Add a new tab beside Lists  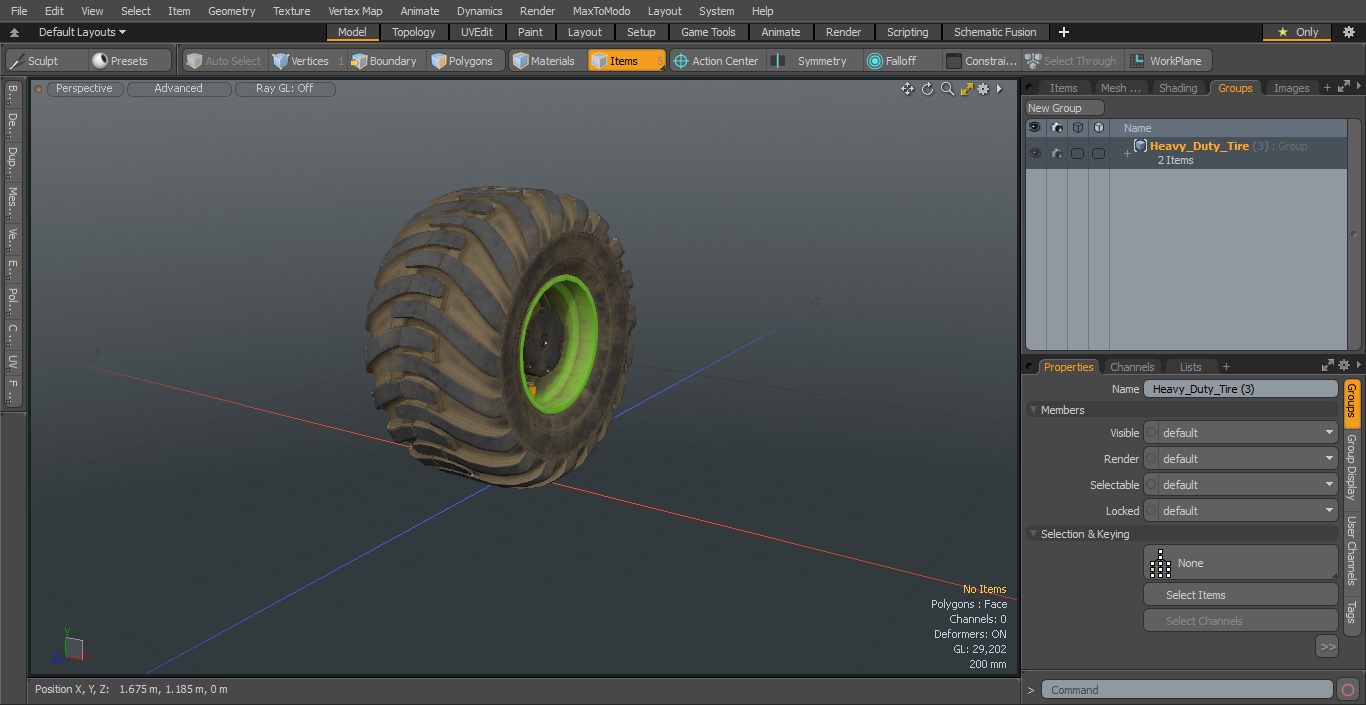click(x=1226, y=367)
